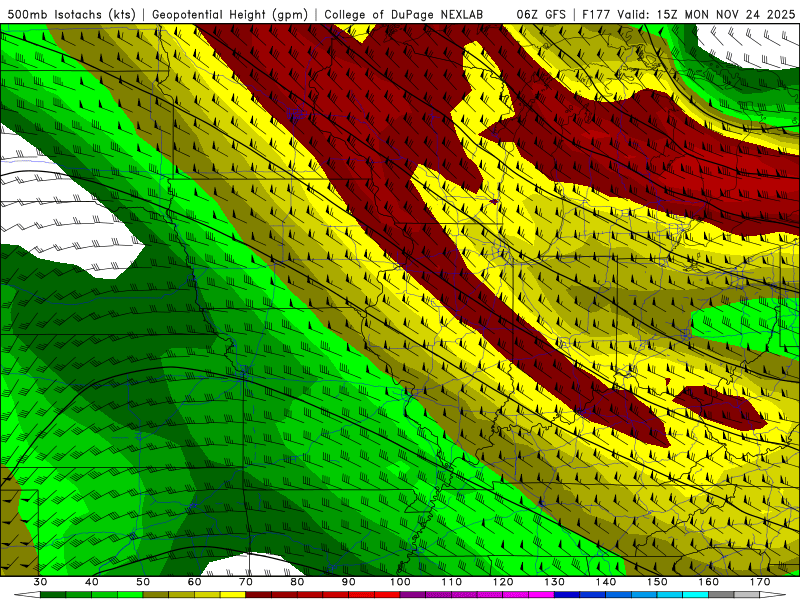The width and height of the screenshot is (800, 600).
Task: Click the 170 kts colorbar label
Action: (760, 582)
